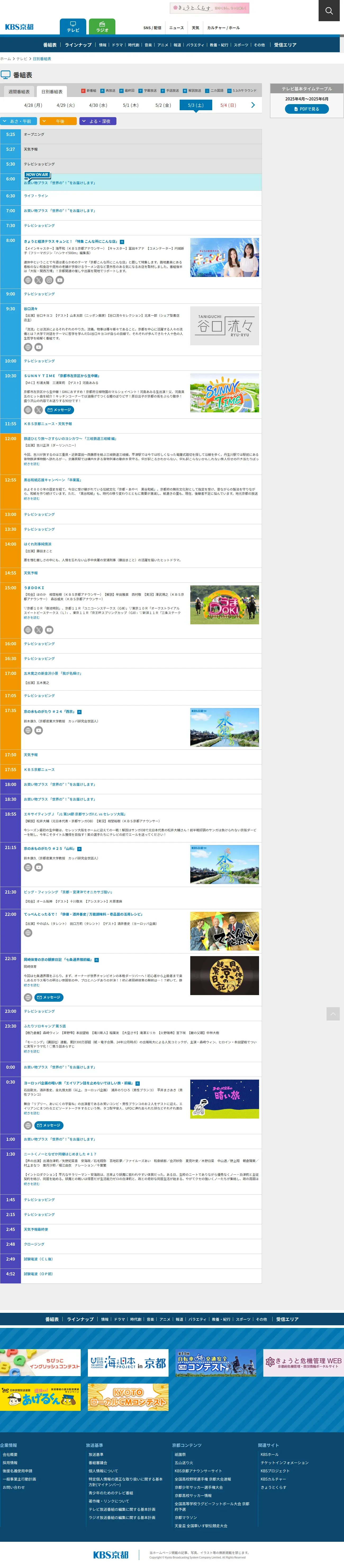Jump to 午後 section
Screen dimensions: 344x1568
58,121
